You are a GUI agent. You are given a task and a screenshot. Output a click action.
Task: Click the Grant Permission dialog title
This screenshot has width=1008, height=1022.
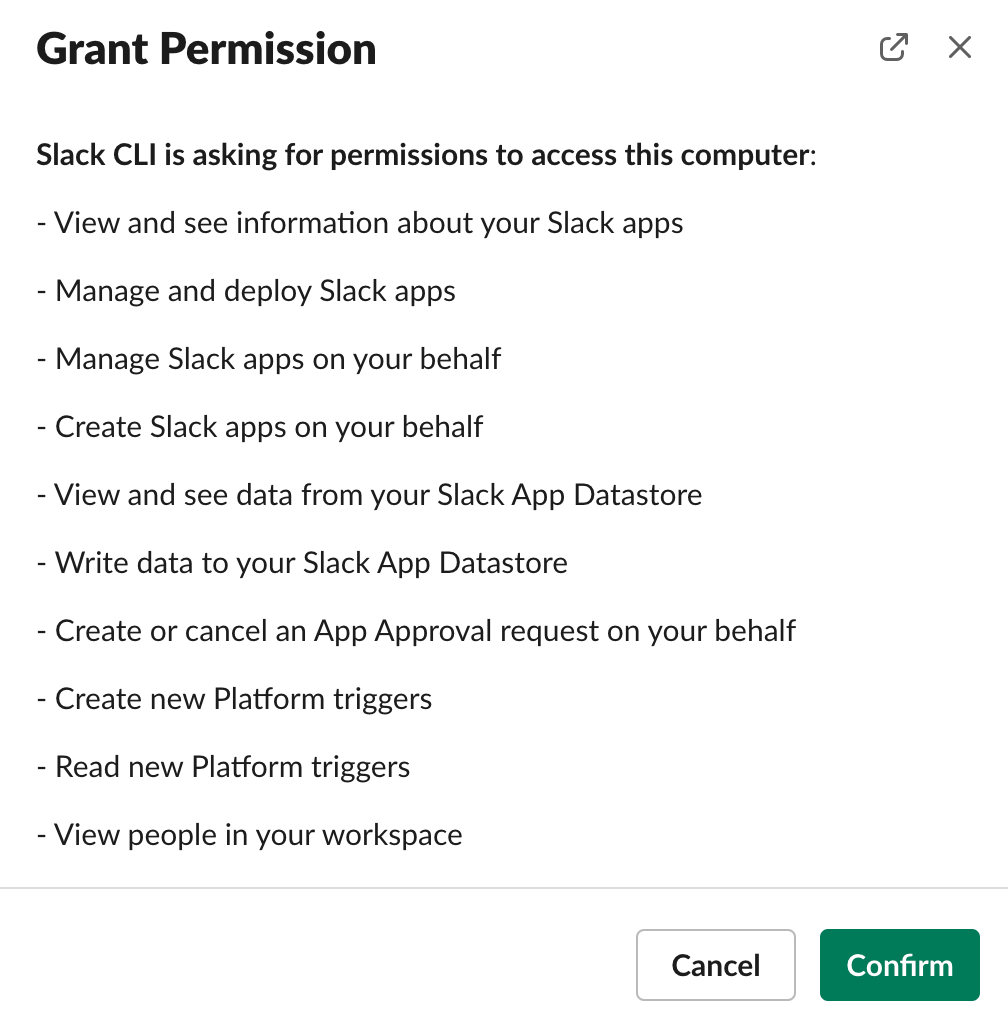pos(207,49)
